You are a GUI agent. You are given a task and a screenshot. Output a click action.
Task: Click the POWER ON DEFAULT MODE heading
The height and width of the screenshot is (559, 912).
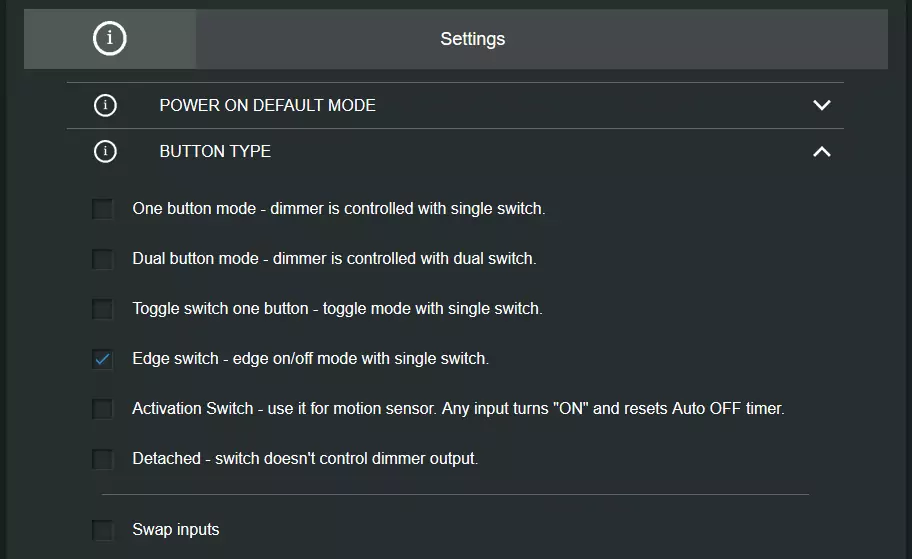(x=268, y=105)
